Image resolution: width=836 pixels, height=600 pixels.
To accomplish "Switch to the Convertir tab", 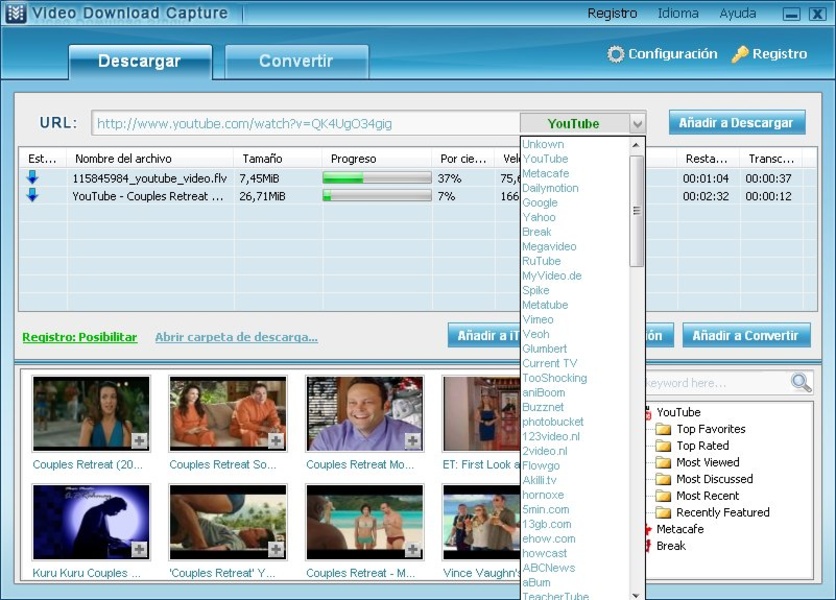I will (x=296, y=62).
